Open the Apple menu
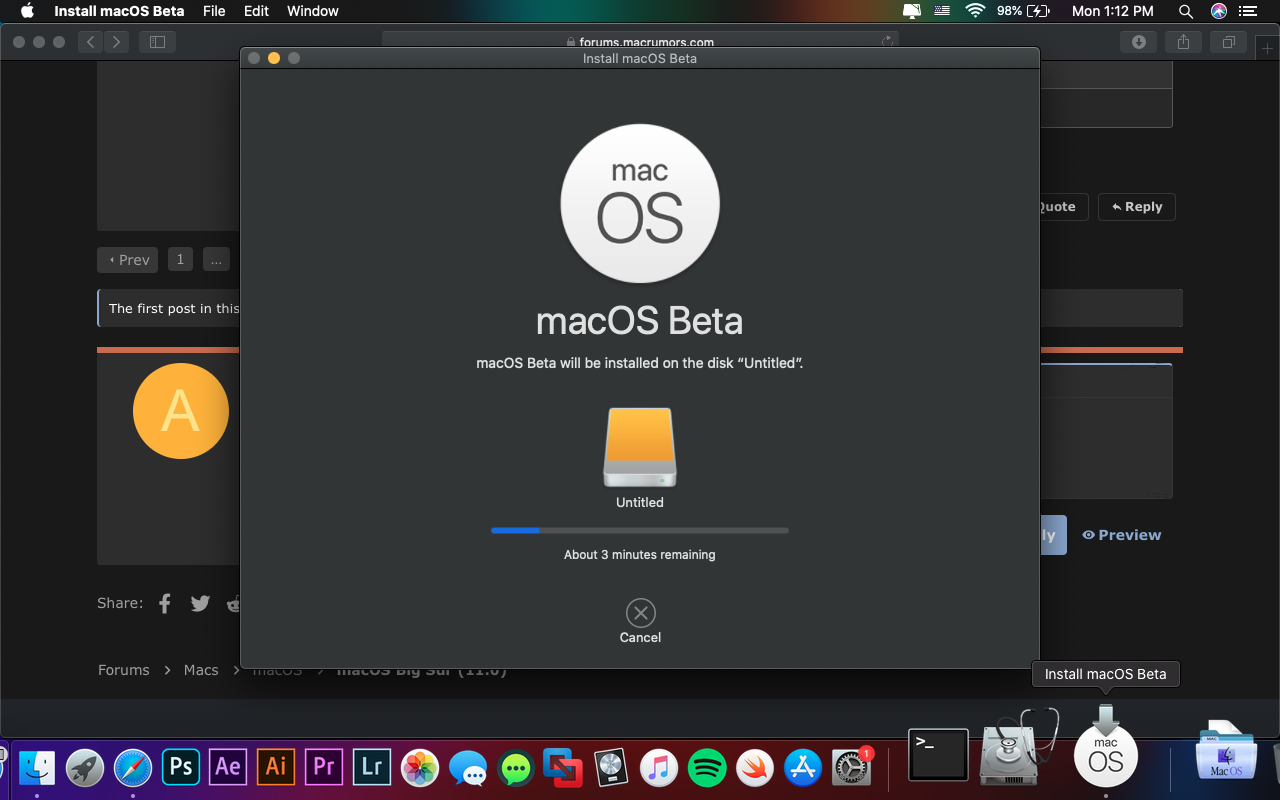This screenshot has width=1280, height=800. [x=27, y=11]
